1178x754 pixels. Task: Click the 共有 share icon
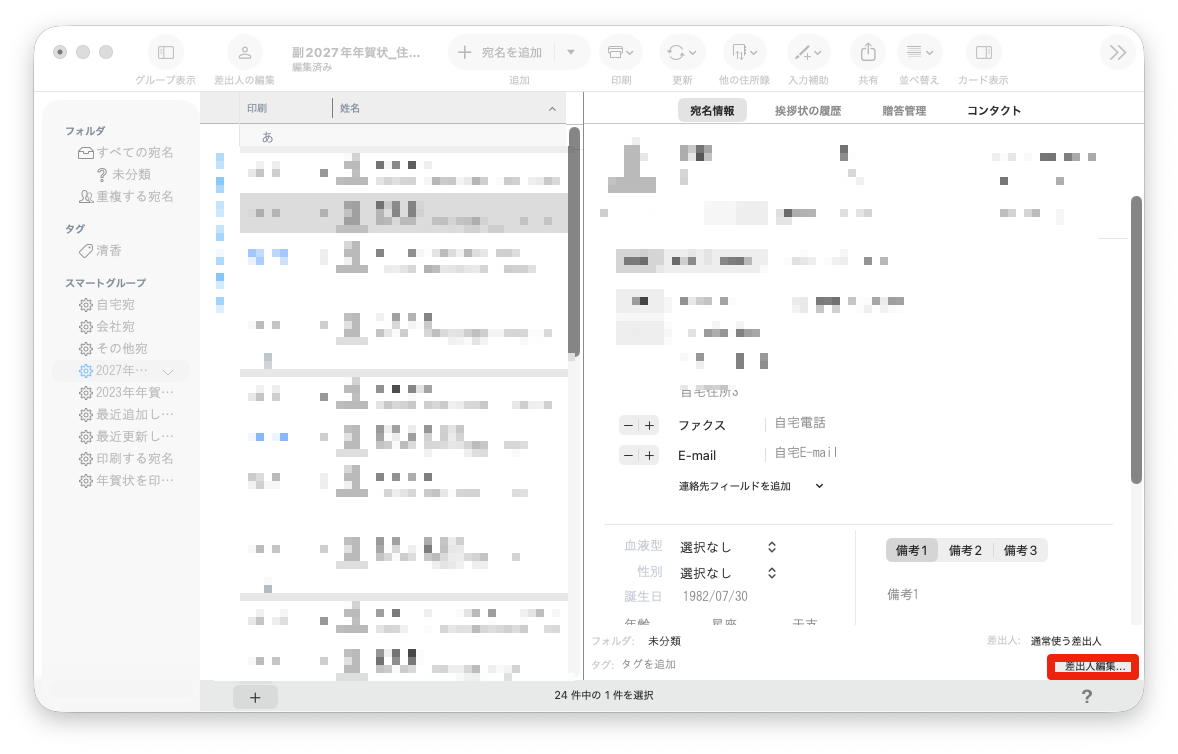point(868,53)
